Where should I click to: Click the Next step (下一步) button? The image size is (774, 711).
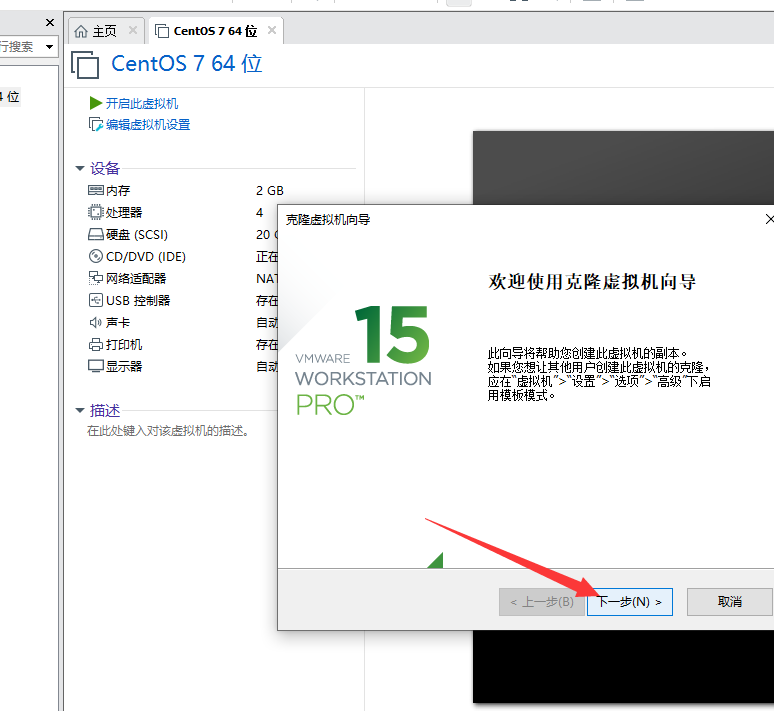[x=629, y=601]
